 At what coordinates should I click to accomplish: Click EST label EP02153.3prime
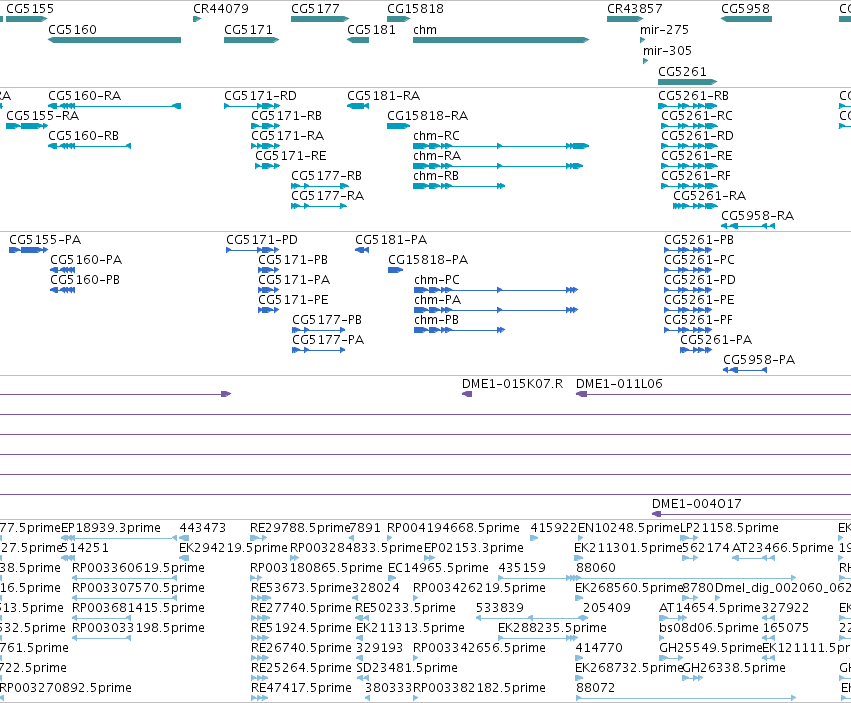[x=473, y=548]
